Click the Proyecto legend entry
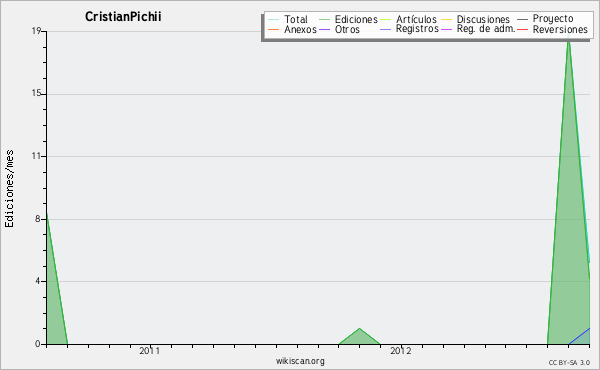 pyautogui.click(x=545, y=19)
